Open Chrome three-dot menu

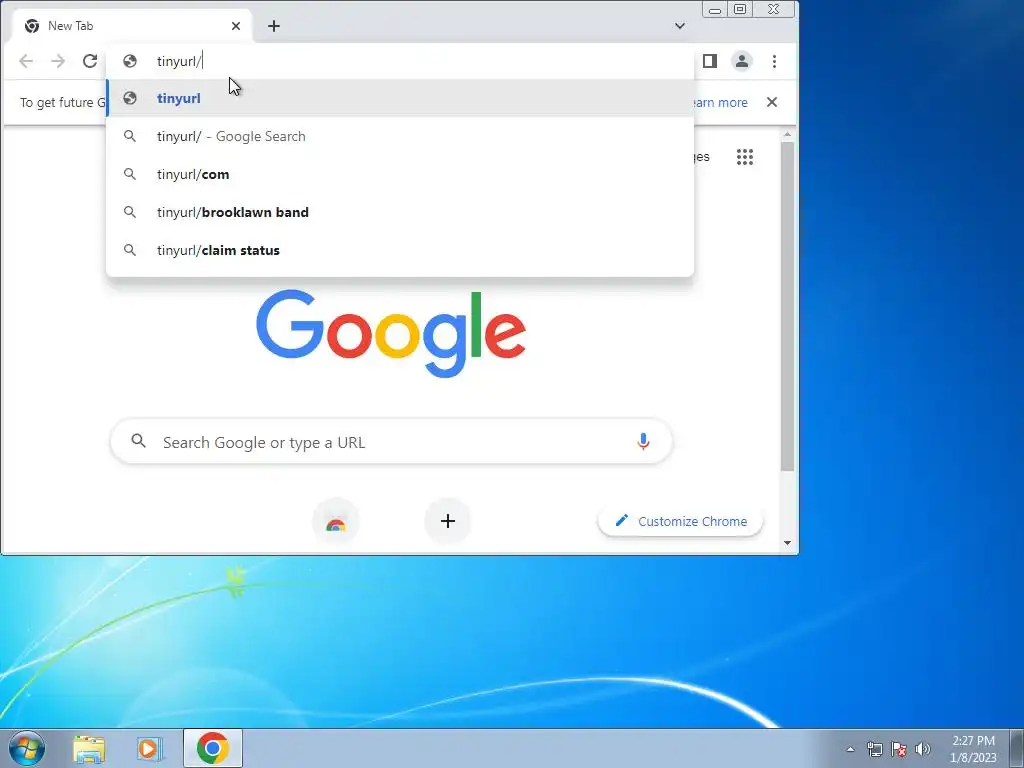click(x=774, y=61)
